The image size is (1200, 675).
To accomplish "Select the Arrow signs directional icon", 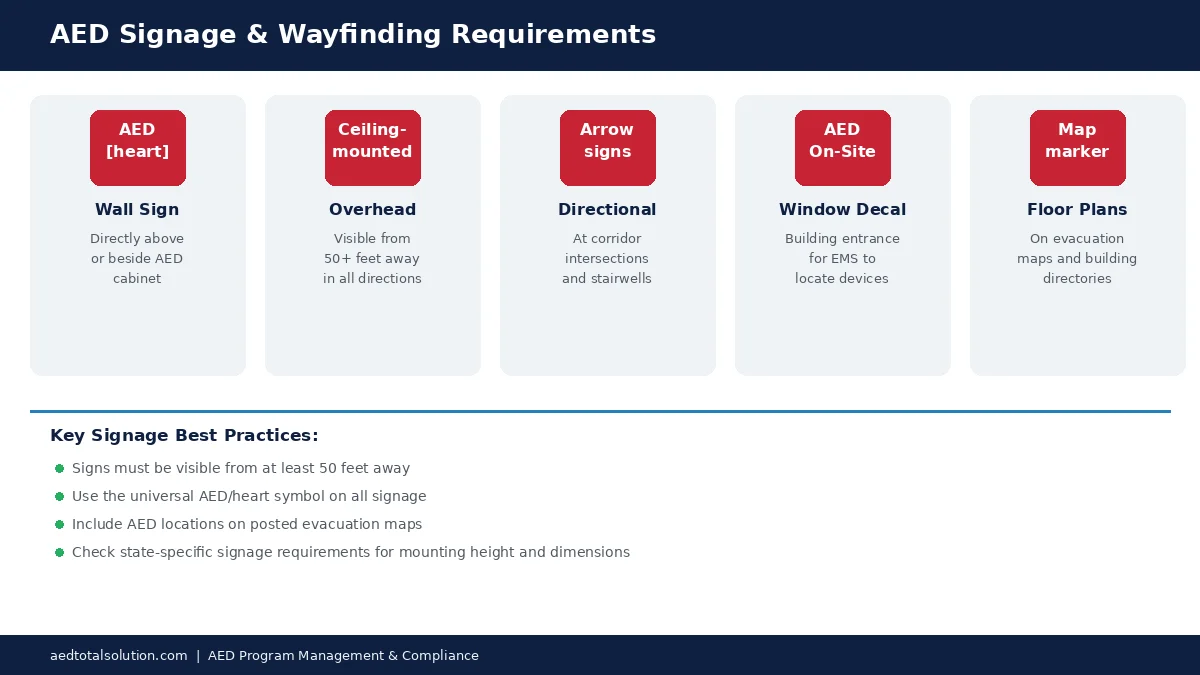I will coord(607,148).
